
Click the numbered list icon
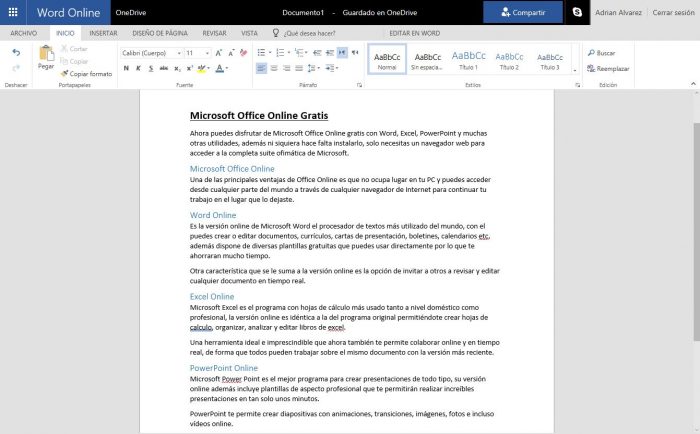(280, 53)
